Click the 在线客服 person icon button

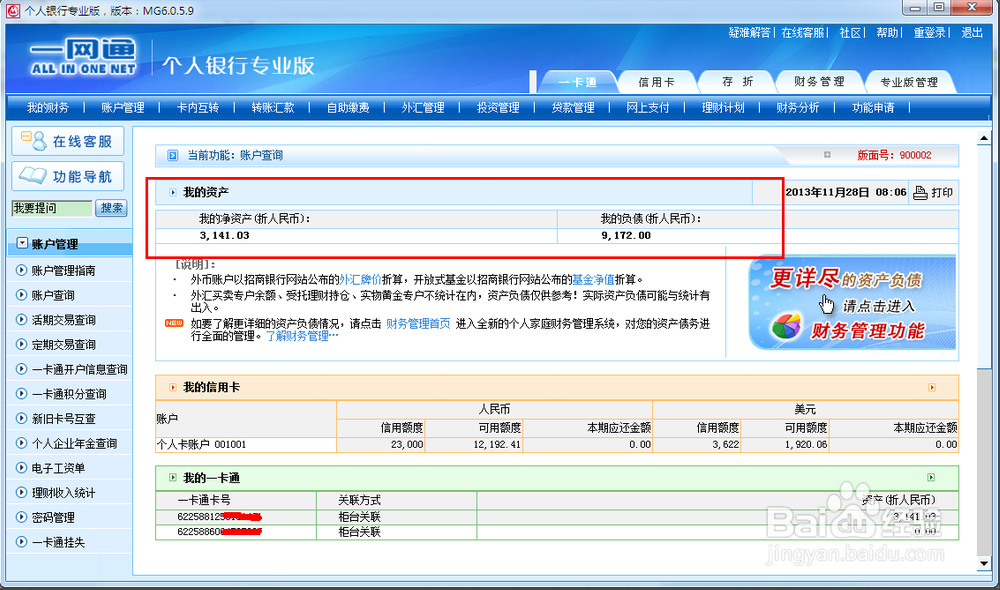[x=68, y=141]
